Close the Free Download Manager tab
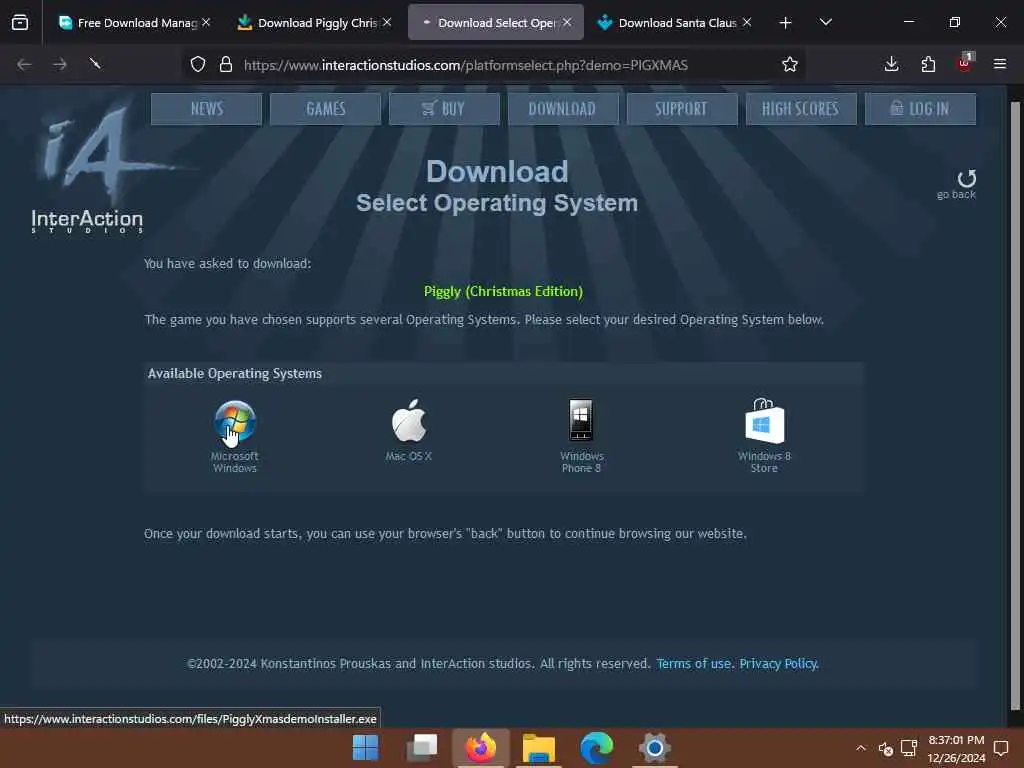1024x768 pixels. pyautogui.click(x=206, y=22)
